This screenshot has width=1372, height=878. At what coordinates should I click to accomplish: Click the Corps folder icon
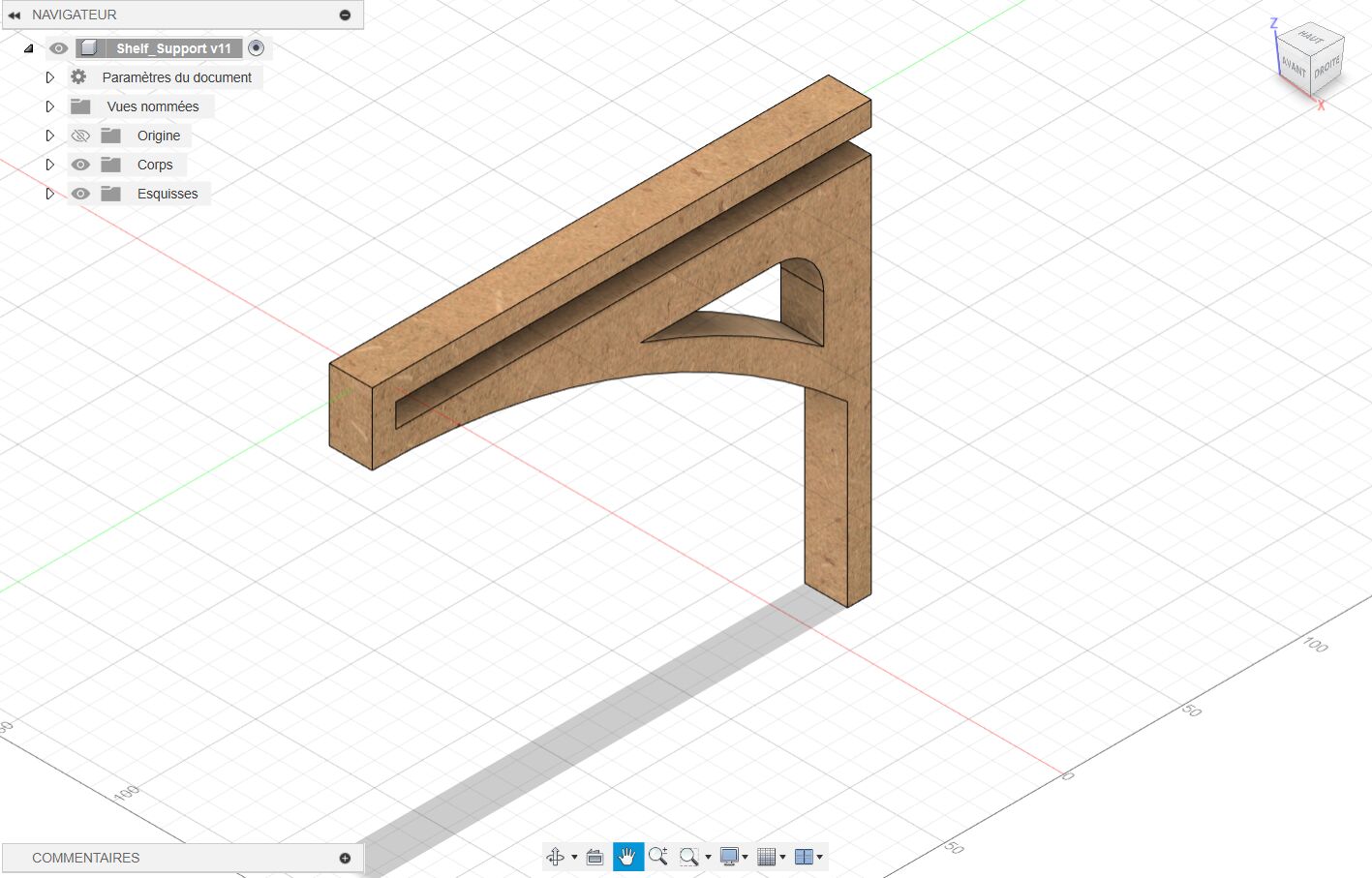tap(111, 165)
